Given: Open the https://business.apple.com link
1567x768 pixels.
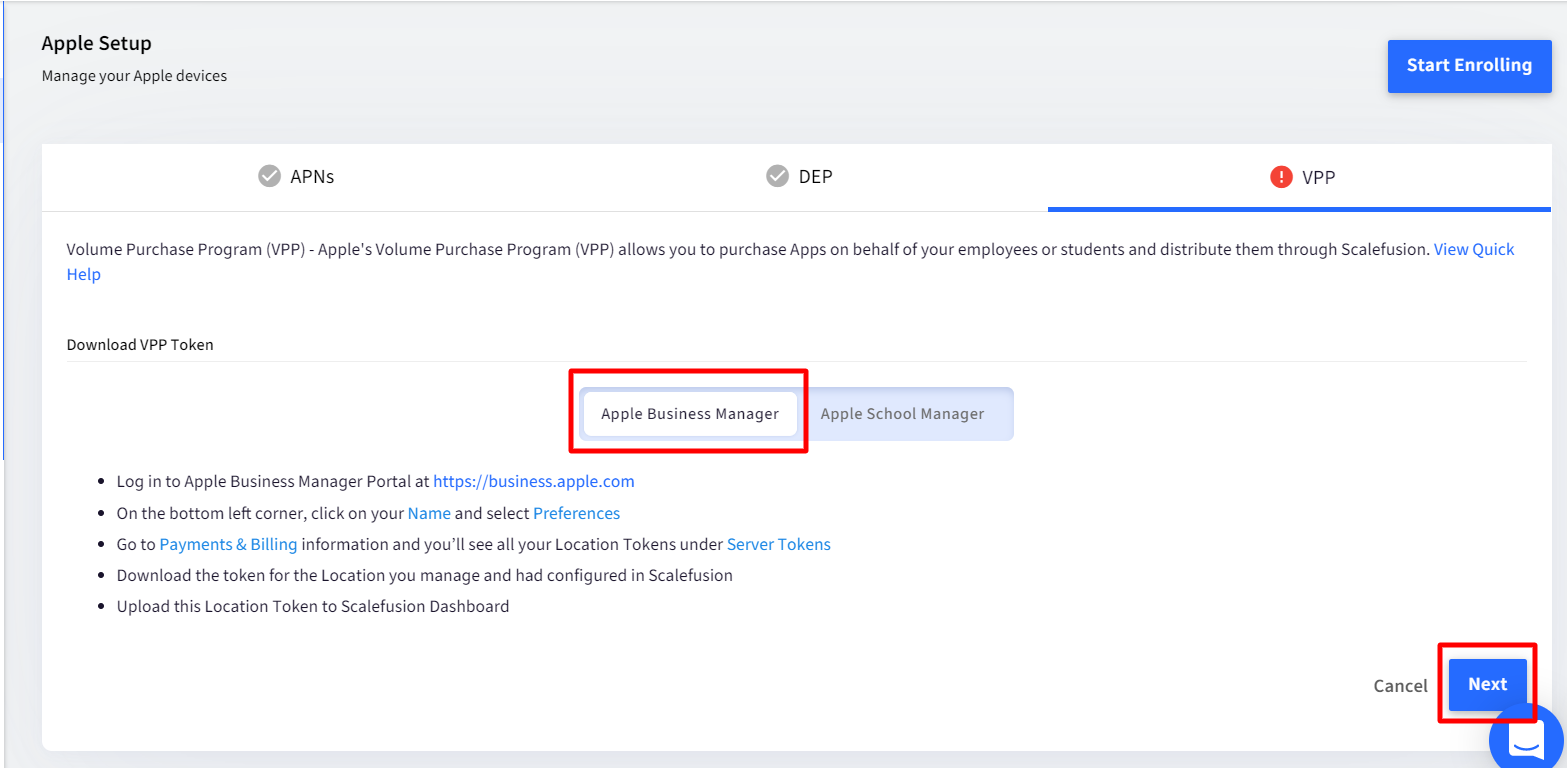Looking at the screenshot, I should click(x=534, y=481).
